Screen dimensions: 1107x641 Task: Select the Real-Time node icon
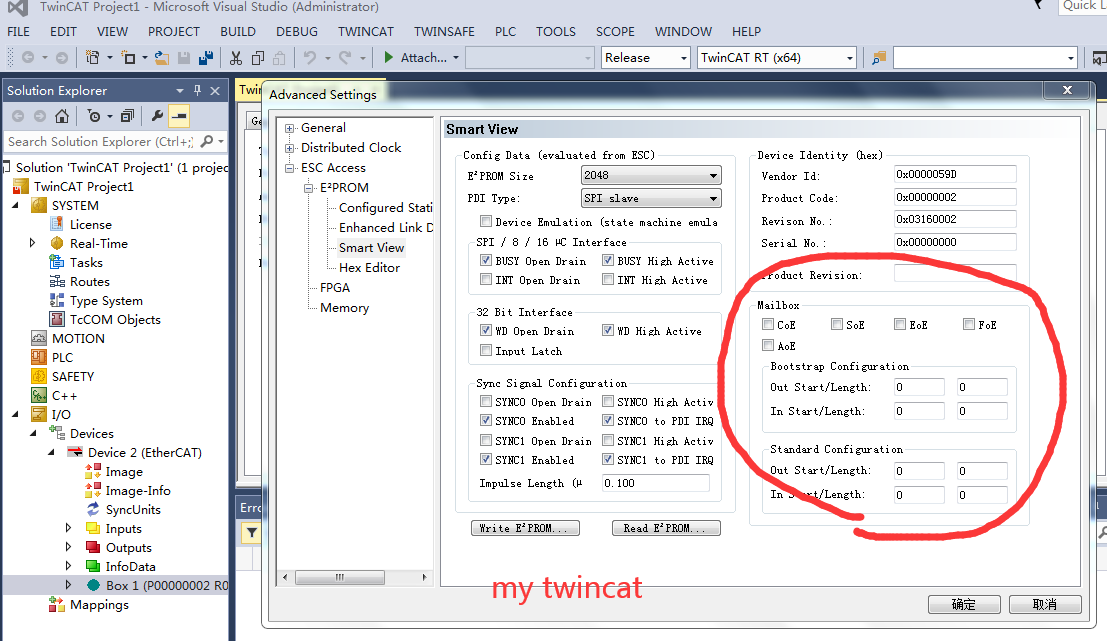pyautogui.click(x=56, y=244)
